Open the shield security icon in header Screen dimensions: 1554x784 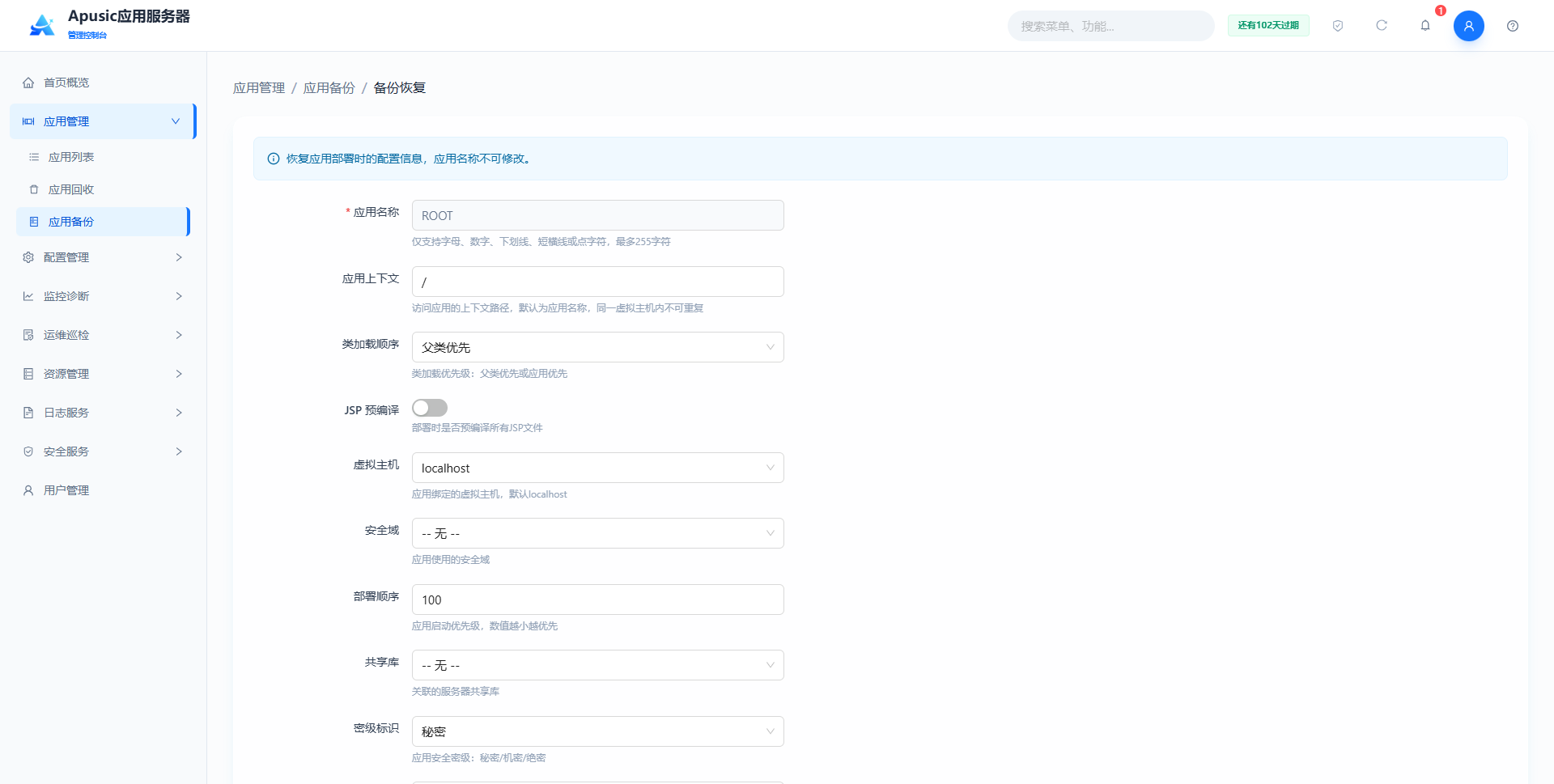(x=1338, y=26)
